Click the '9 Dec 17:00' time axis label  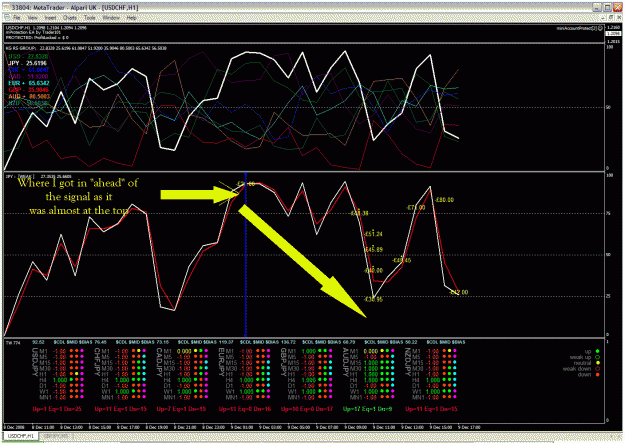pyautogui.click(x=469, y=427)
